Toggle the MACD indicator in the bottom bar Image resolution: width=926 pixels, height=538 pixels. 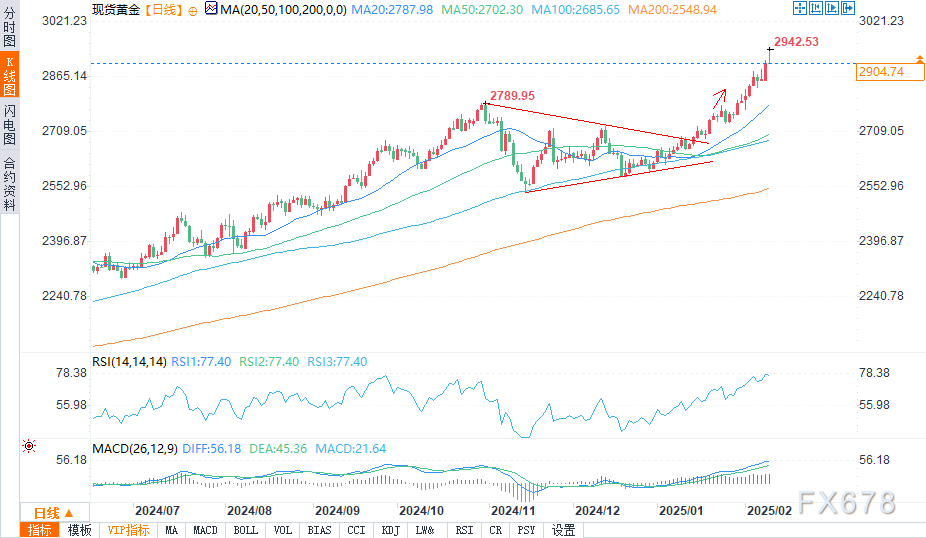tap(206, 530)
